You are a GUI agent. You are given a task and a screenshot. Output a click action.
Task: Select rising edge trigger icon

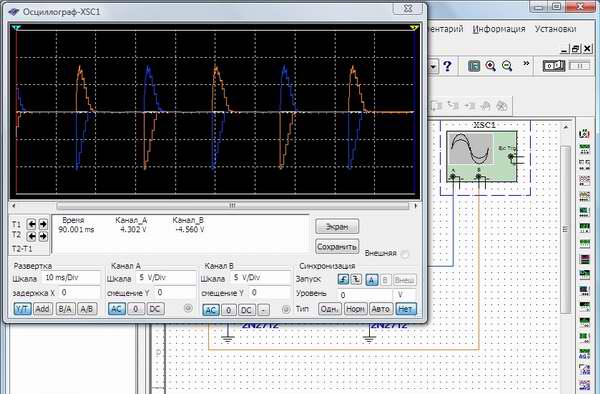pos(343,280)
